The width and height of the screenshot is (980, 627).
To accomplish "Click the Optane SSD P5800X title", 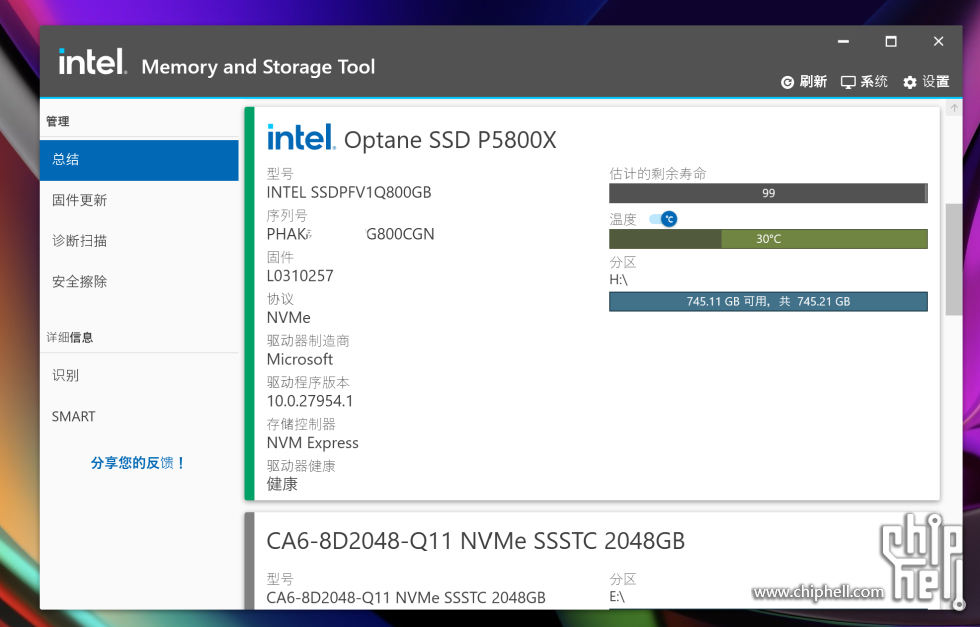I will [x=450, y=140].
